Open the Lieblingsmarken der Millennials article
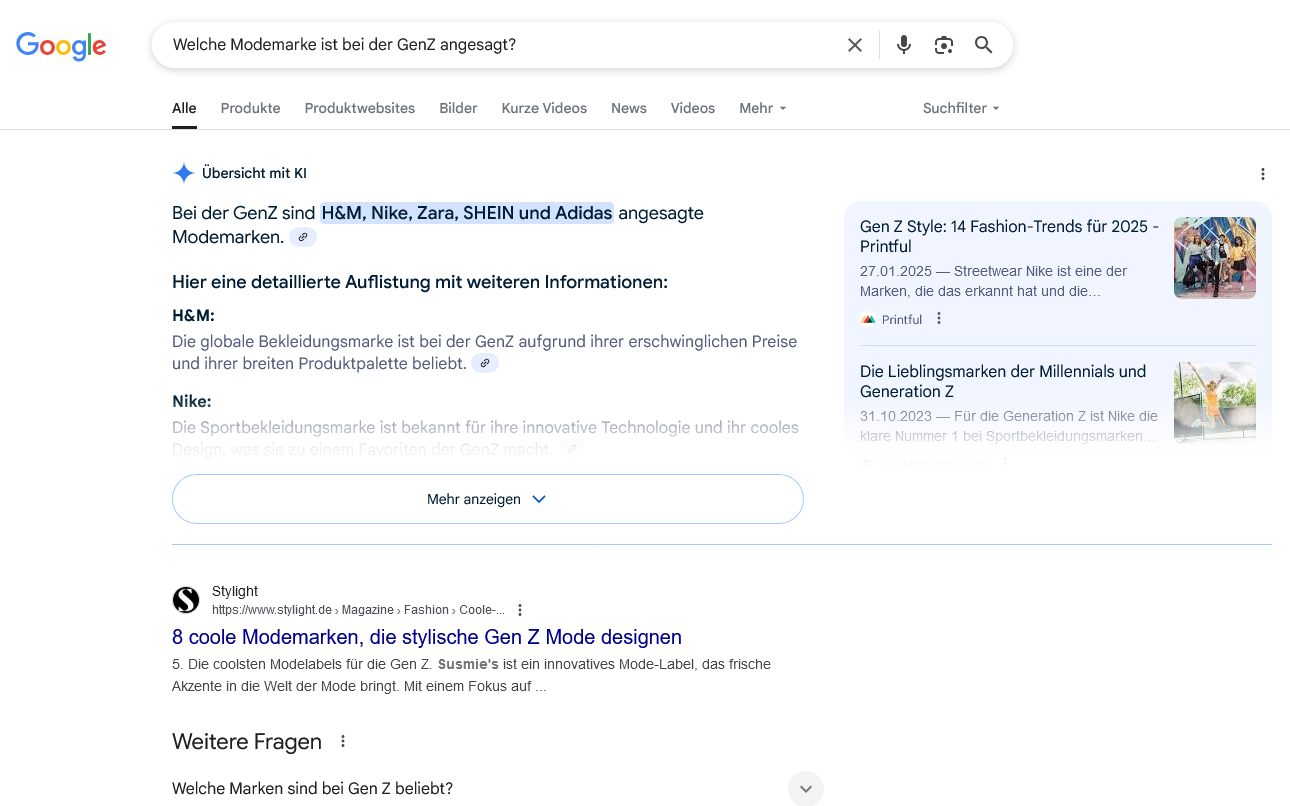1290x806 pixels. pos(1003,381)
